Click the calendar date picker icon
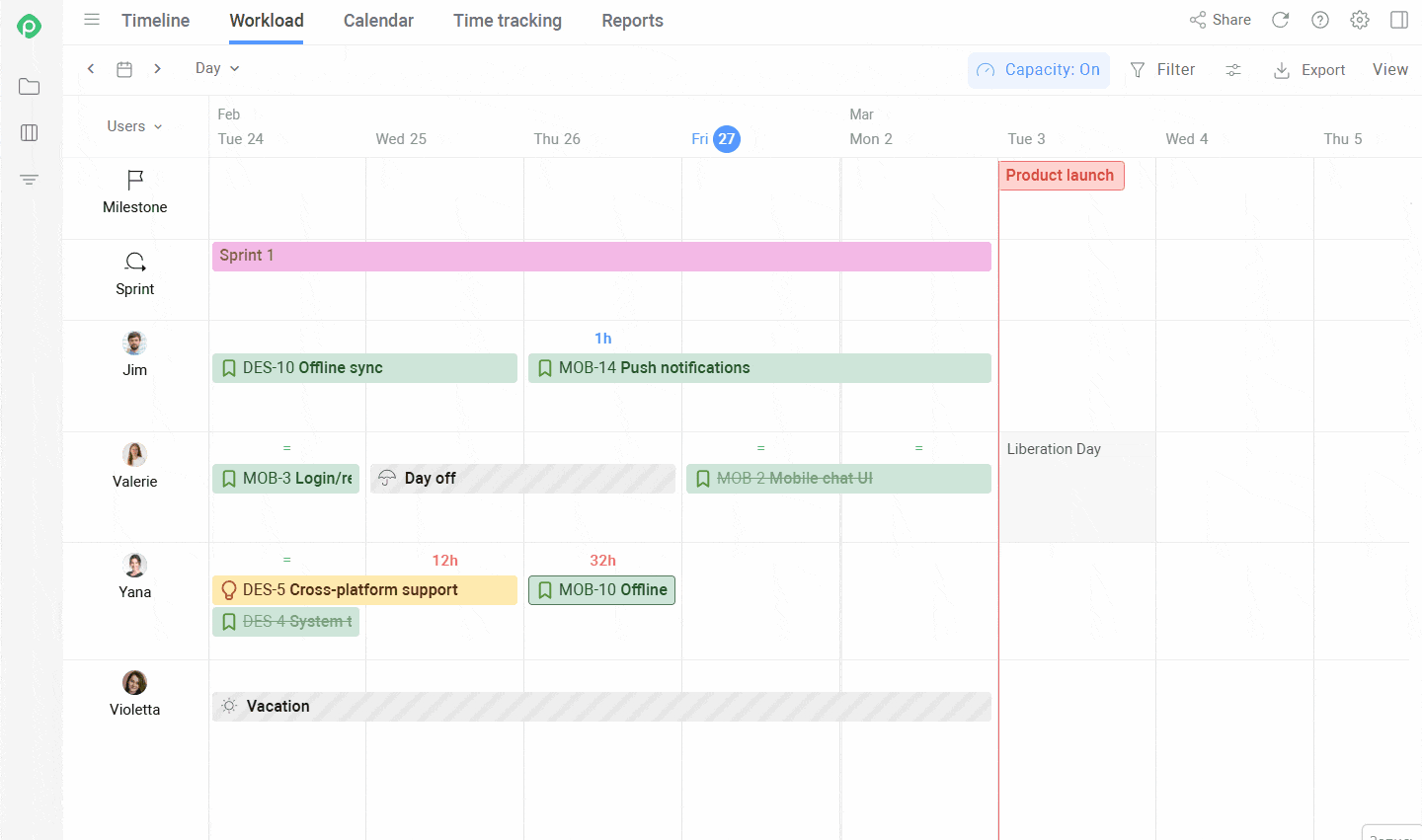The height and width of the screenshot is (840, 1422). (x=124, y=69)
